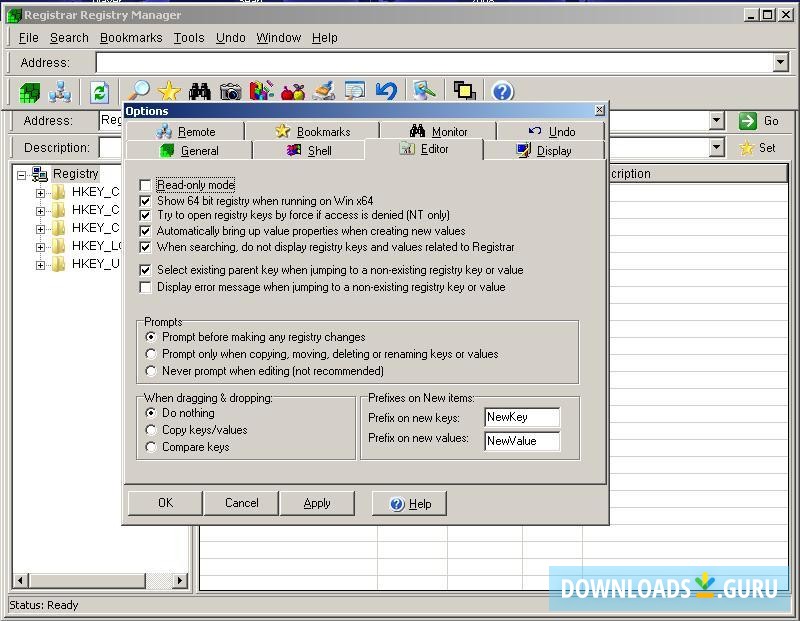
Task: Click the green registry cube toolbar icon
Action: 30,92
